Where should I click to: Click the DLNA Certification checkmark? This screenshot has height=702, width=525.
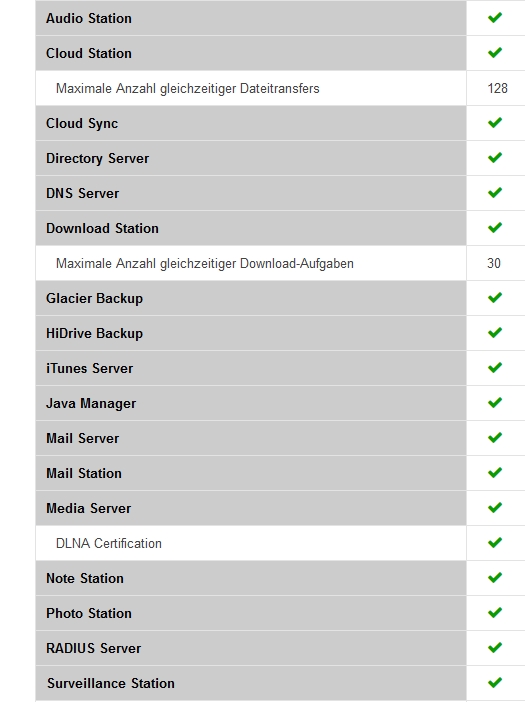(x=495, y=543)
